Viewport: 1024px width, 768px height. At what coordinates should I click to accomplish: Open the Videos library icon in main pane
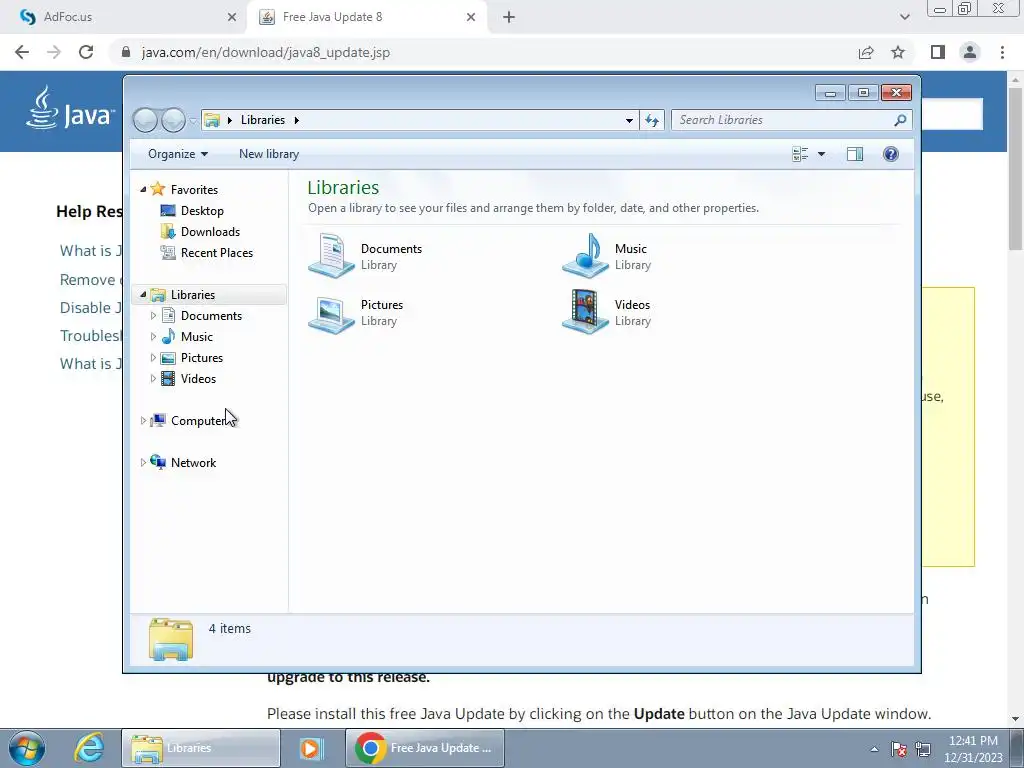(x=586, y=313)
